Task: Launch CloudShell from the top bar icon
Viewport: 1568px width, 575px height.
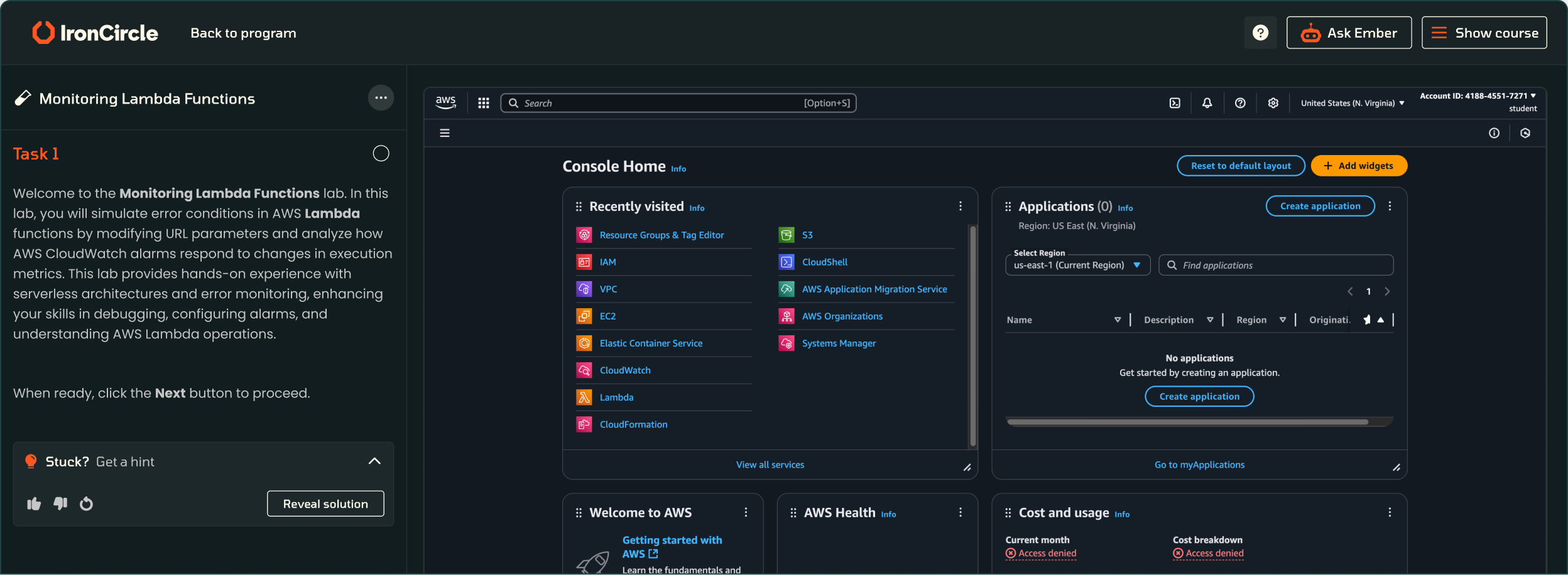Action: click(1175, 103)
